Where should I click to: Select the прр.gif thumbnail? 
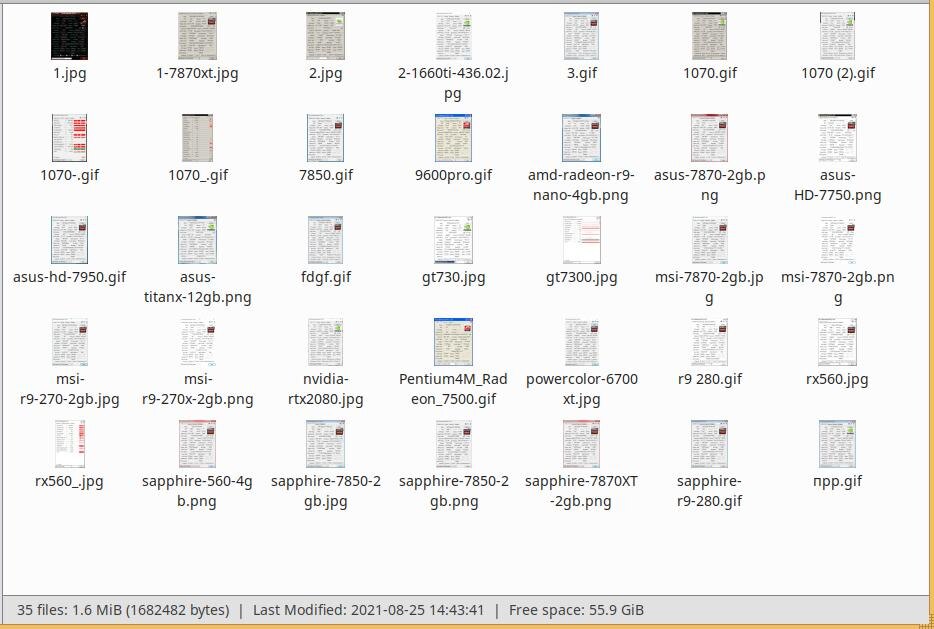click(838, 443)
